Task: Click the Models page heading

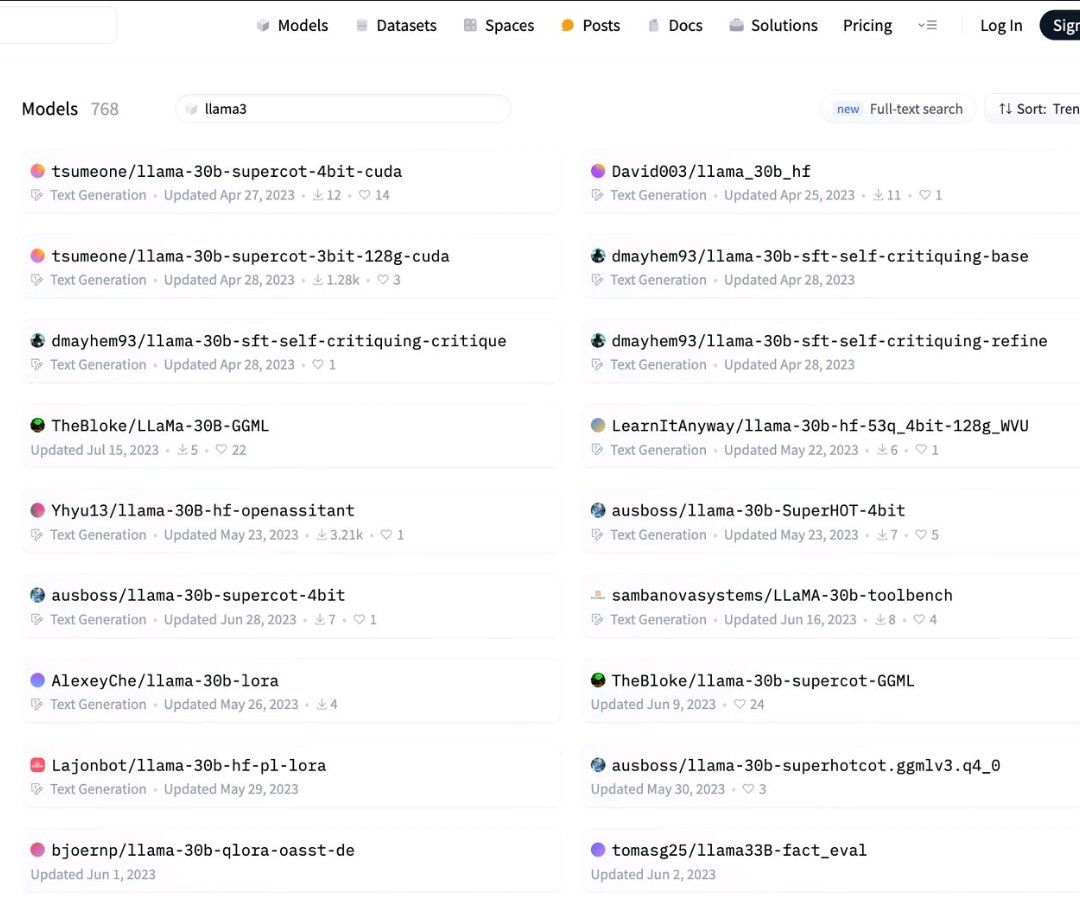Action: 50,109
